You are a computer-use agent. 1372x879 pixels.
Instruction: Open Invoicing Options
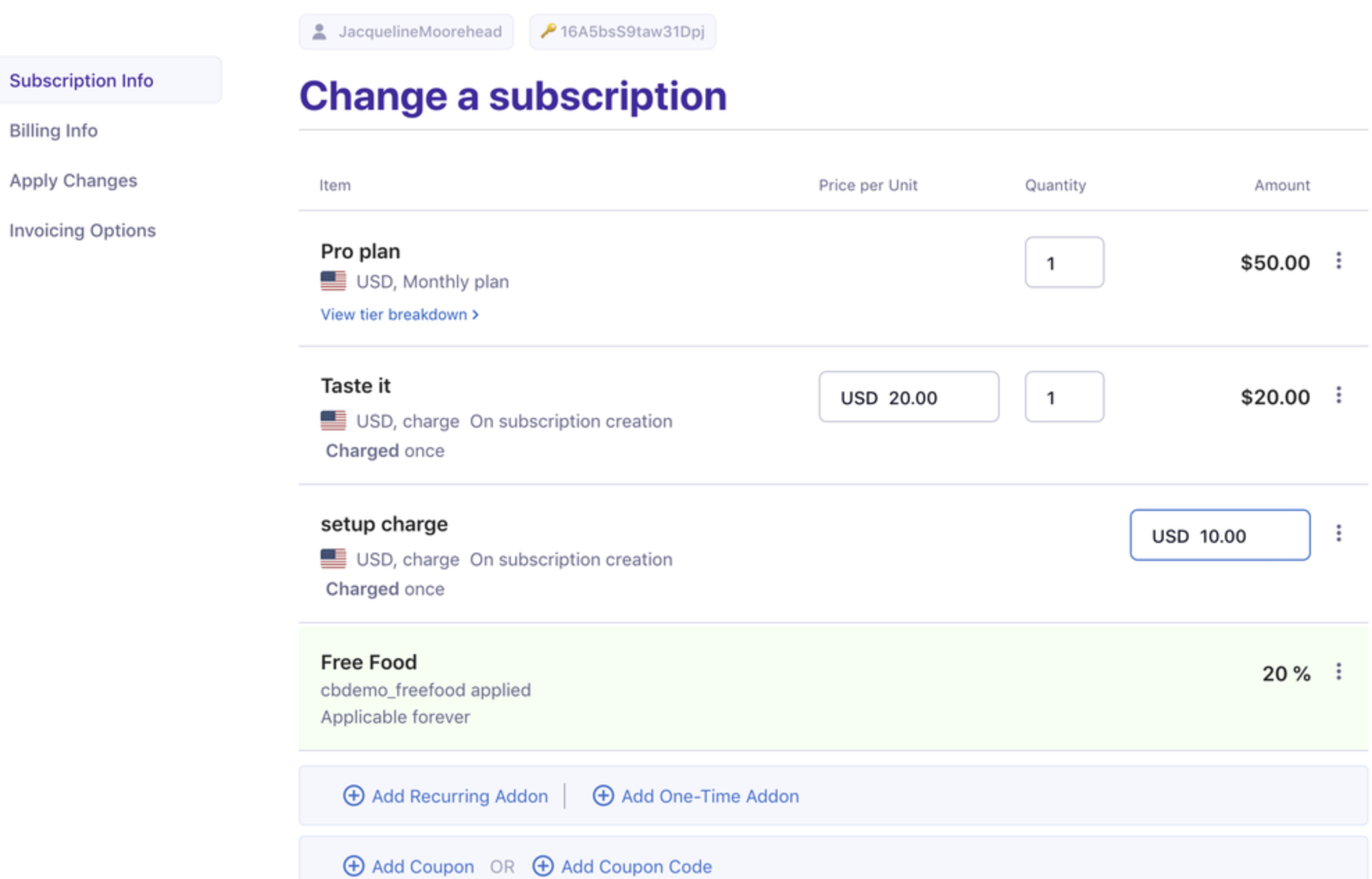pos(83,230)
